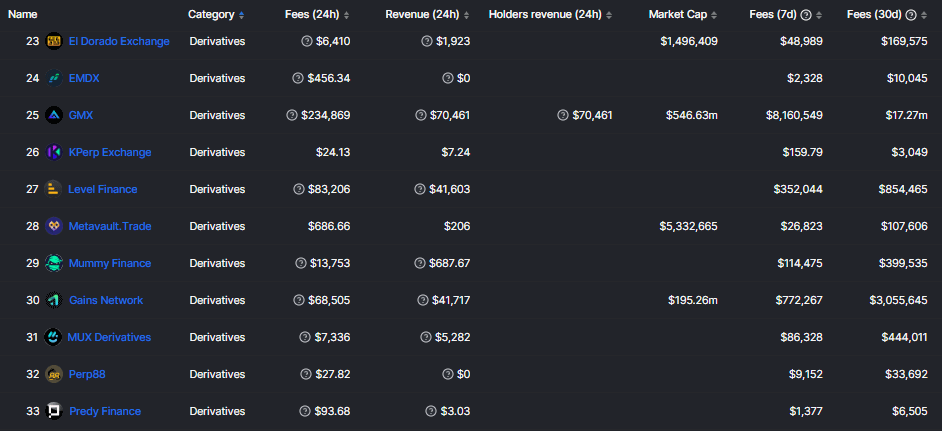Click the Predy Finance logo icon
The height and width of the screenshot is (431, 942).
tap(54, 411)
